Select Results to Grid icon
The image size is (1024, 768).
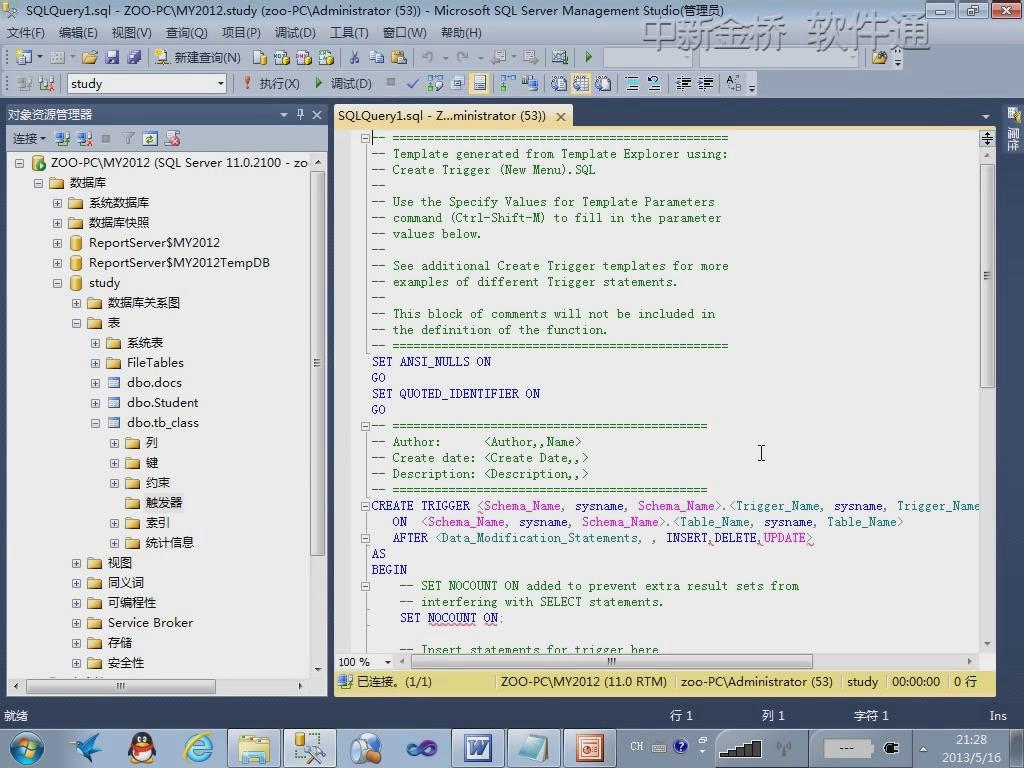click(x=581, y=84)
